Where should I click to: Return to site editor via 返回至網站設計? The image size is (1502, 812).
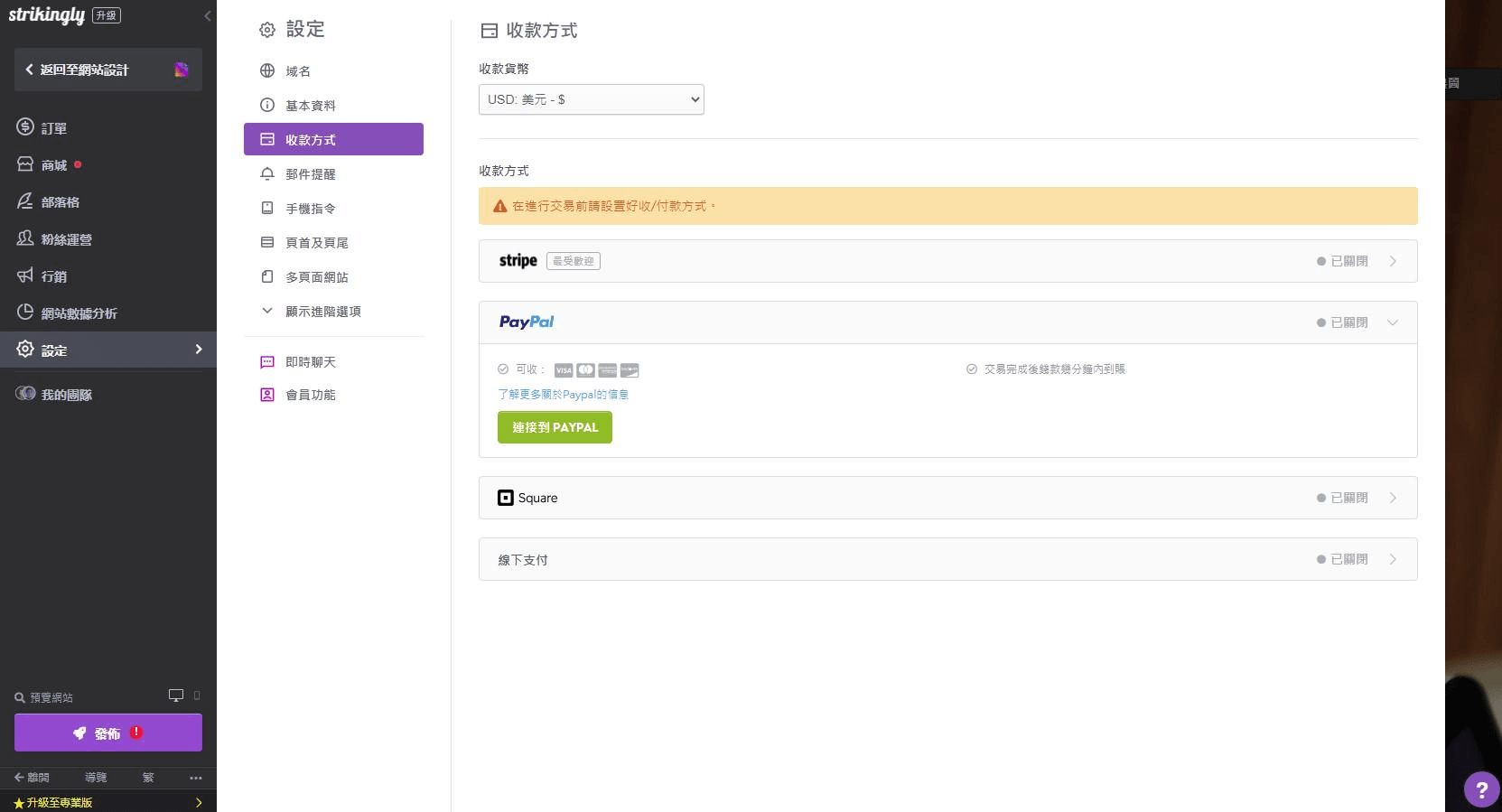pyautogui.click(x=108, y=70)
